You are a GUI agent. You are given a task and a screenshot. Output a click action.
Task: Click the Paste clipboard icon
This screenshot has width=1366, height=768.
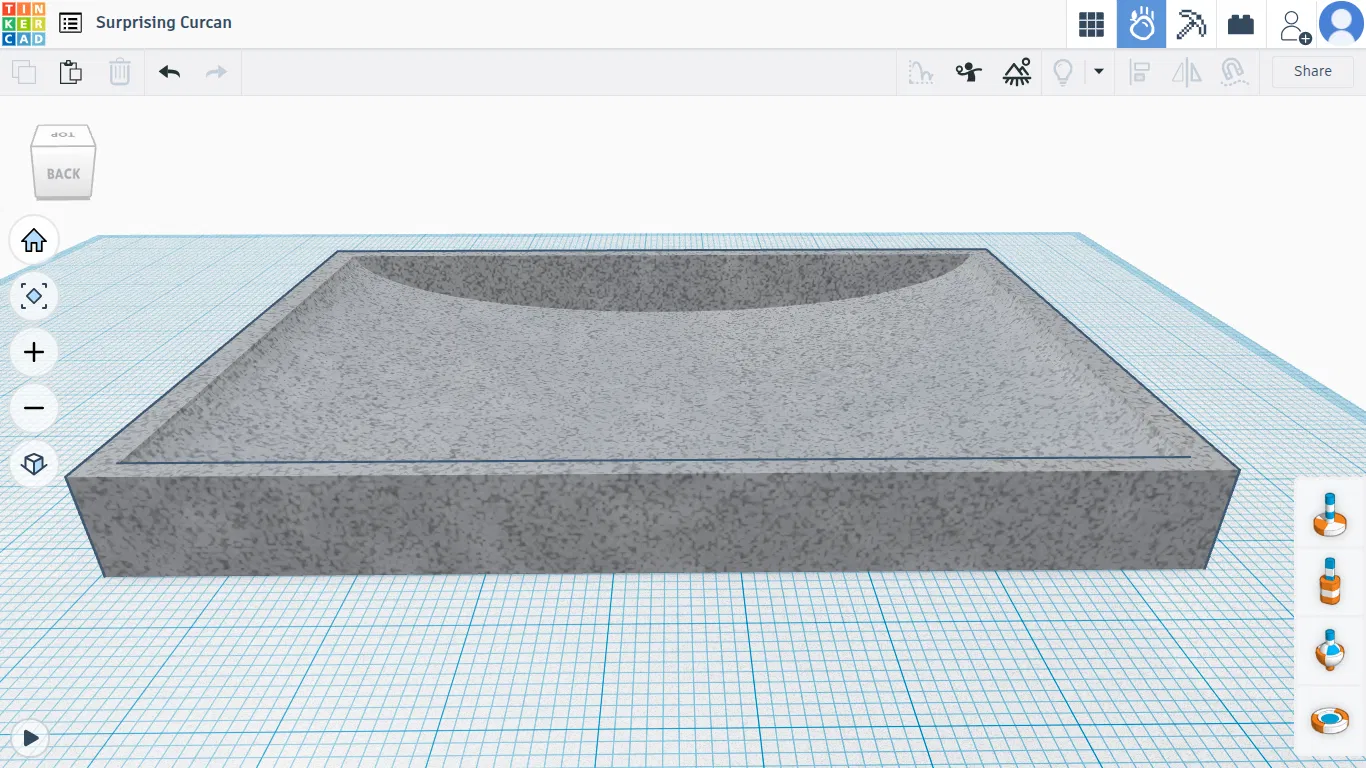[x=70, y=72]
